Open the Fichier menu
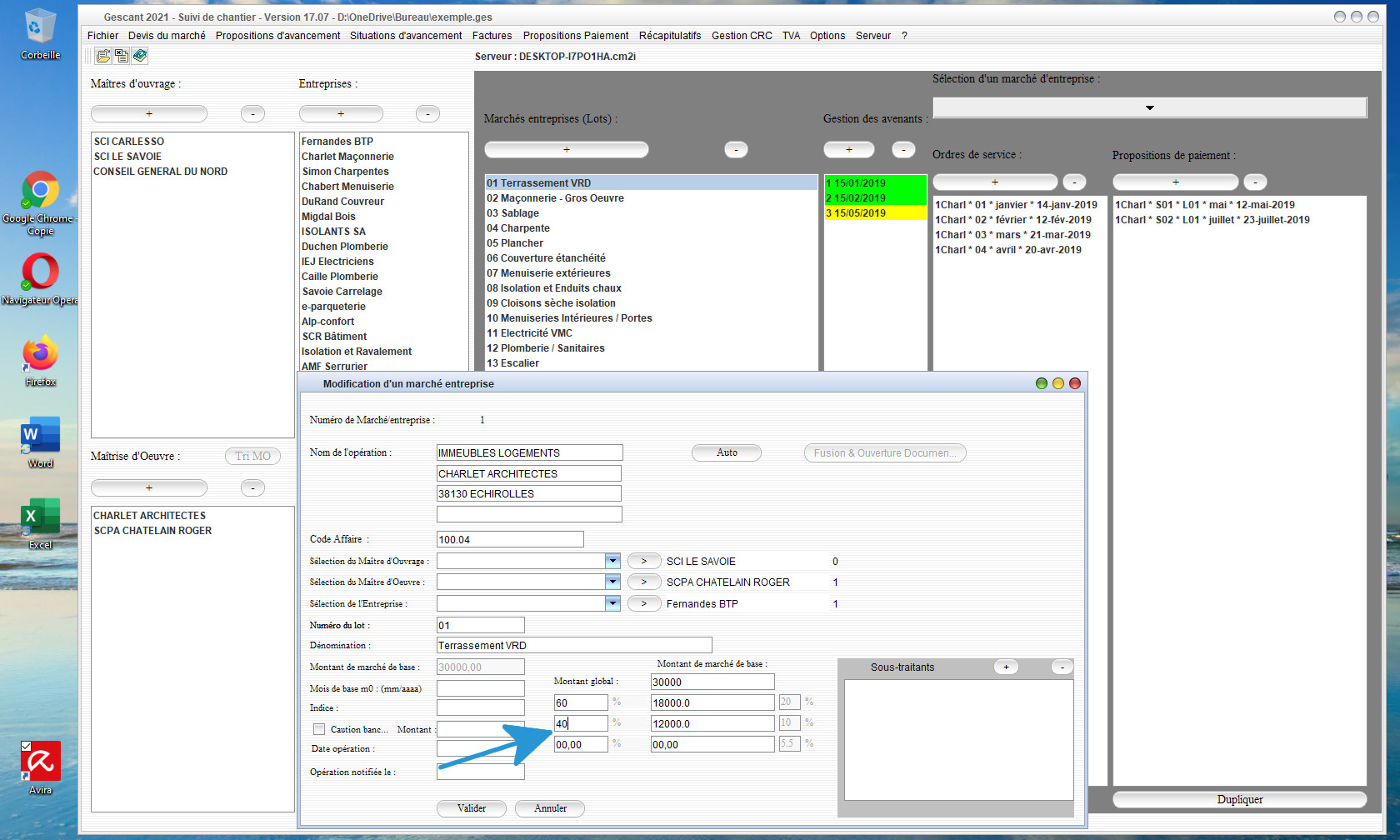Viewport: 1400px width, 840px height. pyautogui.click(x=102, y=36)
